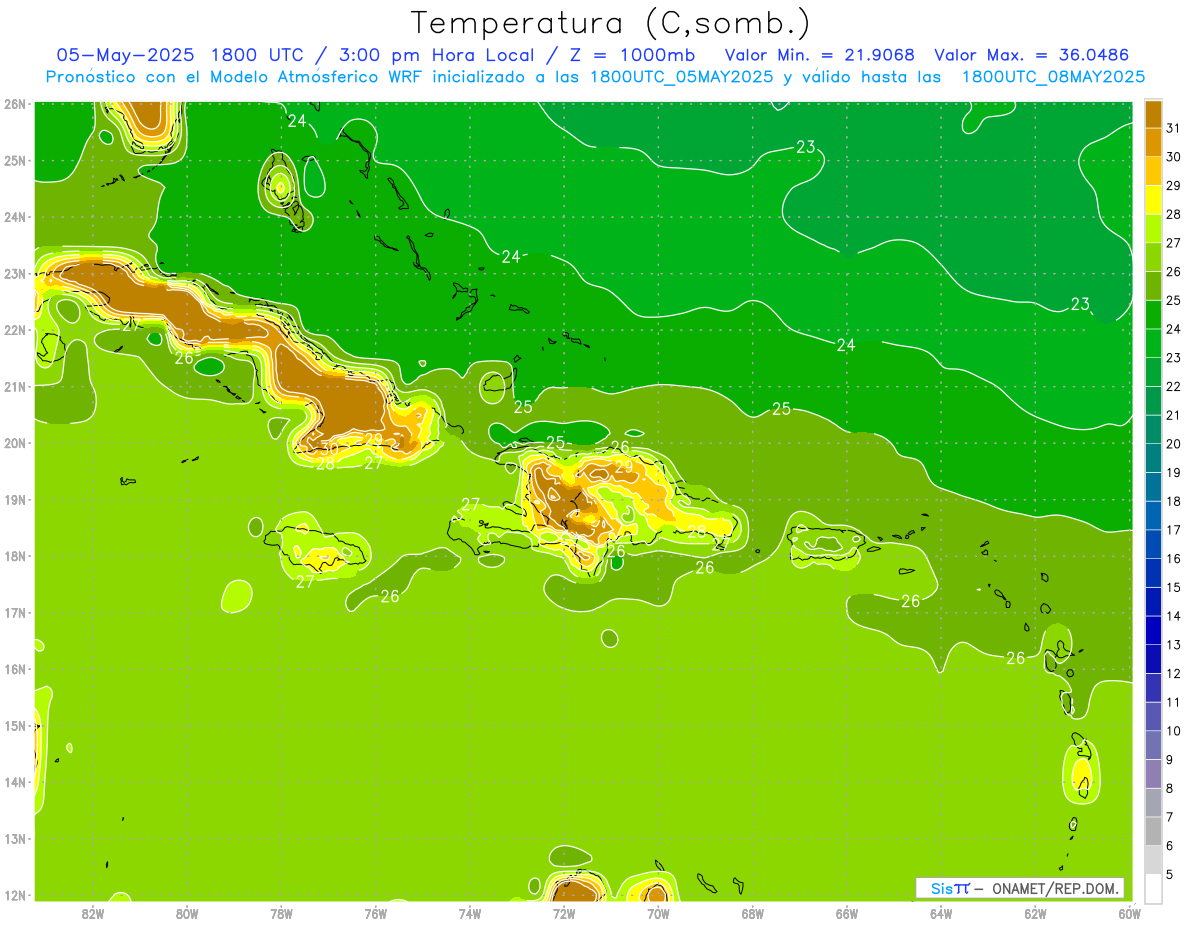The height and width of the screenshot is (927, 1200).
Task: Click the '24N' latitude axis label
Action: [15, 217]
